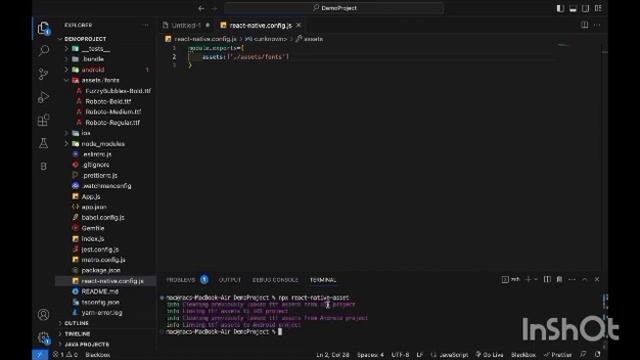Open Explorer more actions menu
The image size is (640, 360).
145,25
